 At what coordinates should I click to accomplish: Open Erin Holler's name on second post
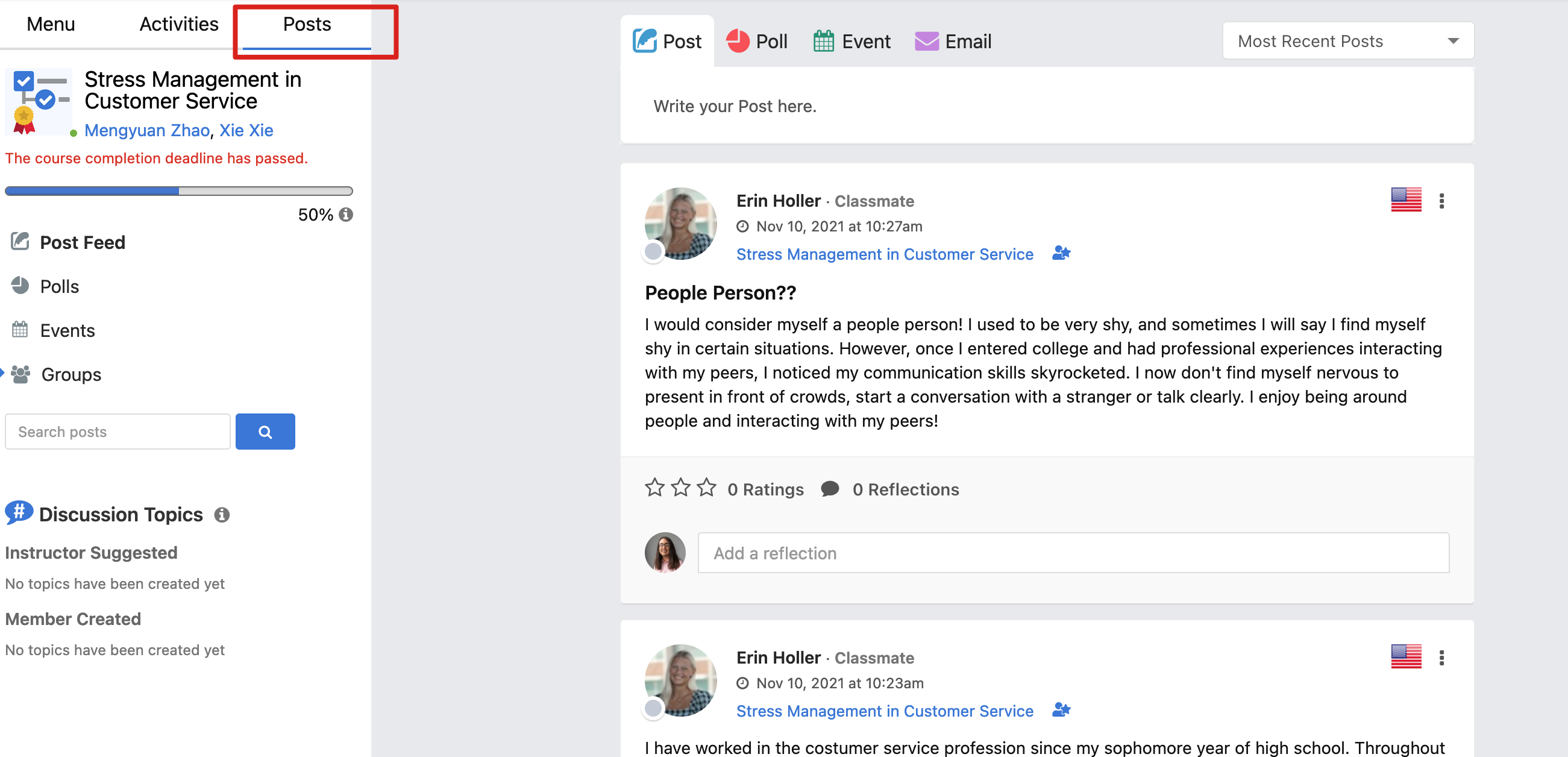pyautogui.click(x=779, y=658)
